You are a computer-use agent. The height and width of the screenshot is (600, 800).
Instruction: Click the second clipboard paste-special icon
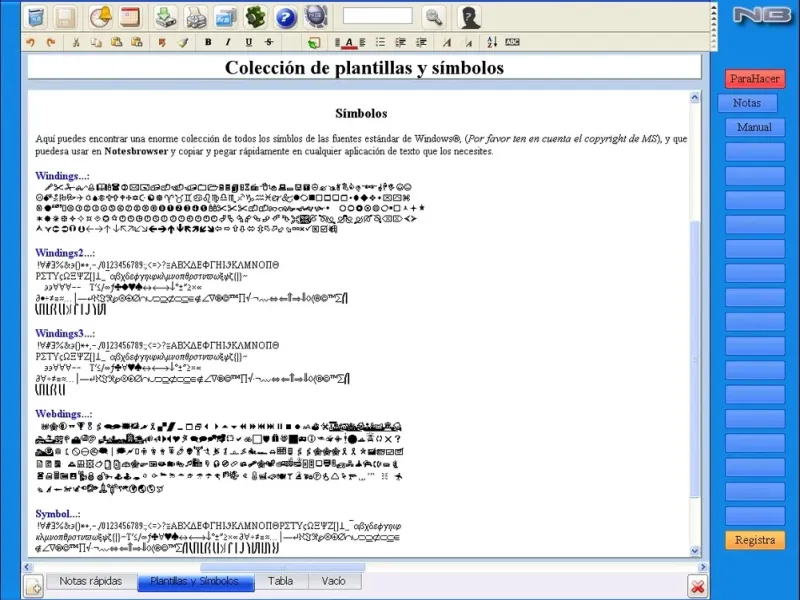coord(136,42)
